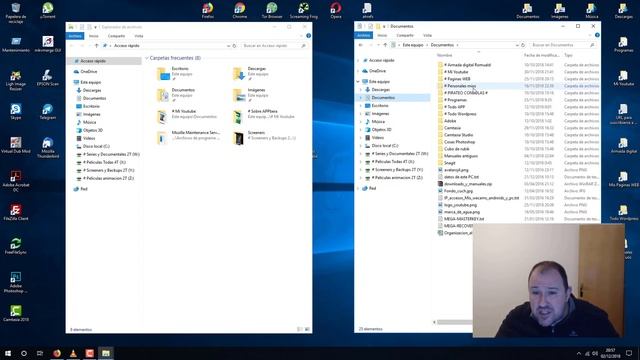The height and width of the screenshot is (360, 640).
Task: Click the up arrow in the Documentos window
Action: (x=385, y=45)
